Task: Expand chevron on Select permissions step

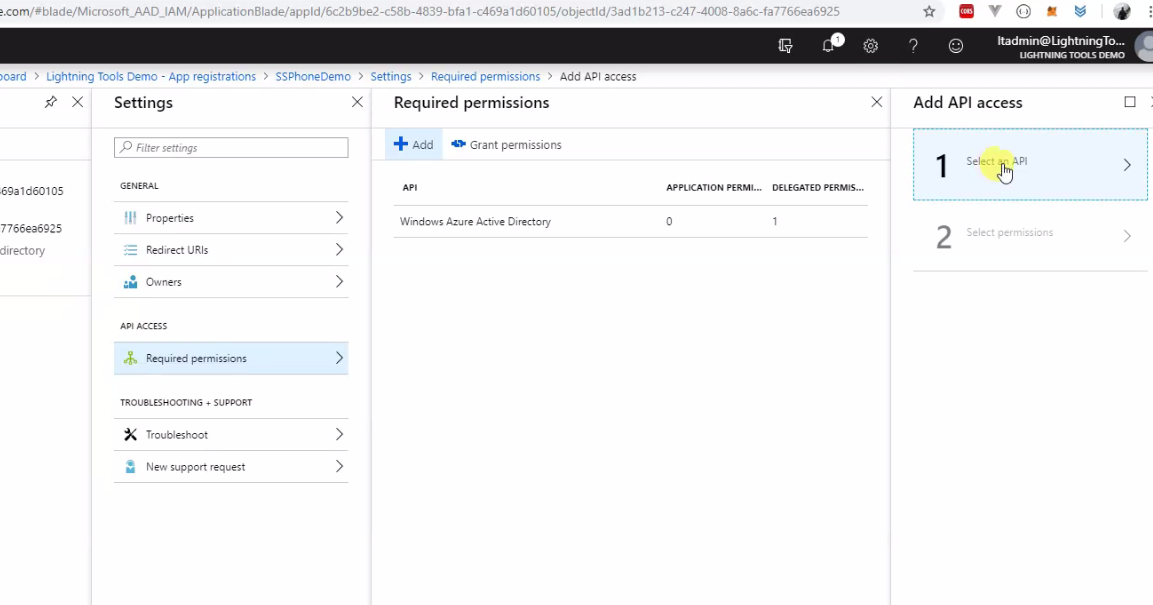Action: [x=1127, y=236]
